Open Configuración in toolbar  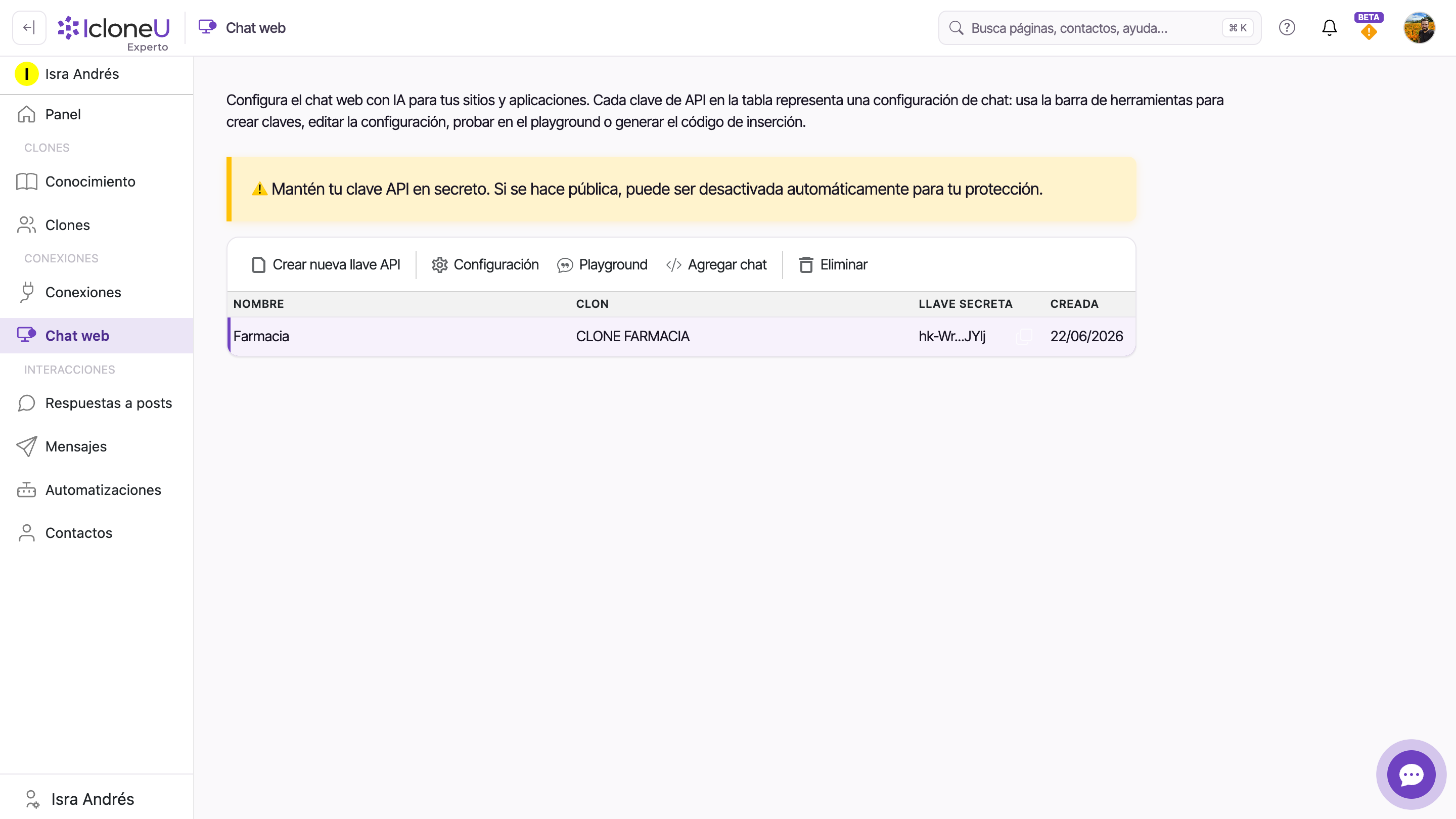pos(485,264)
